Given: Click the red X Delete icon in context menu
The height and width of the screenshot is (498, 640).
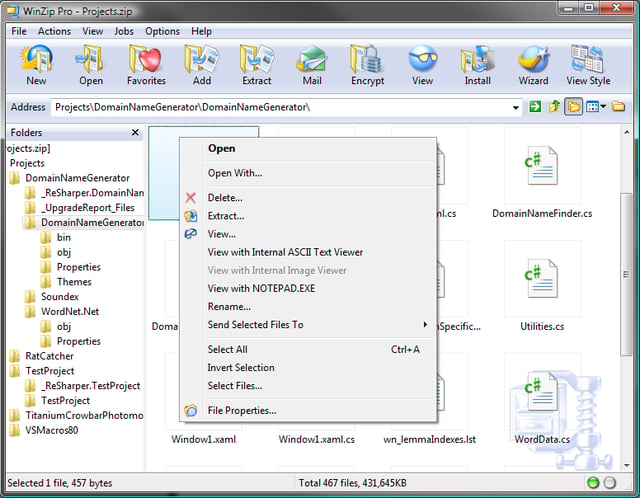Looking at the screenshot, I should [190, 198].
